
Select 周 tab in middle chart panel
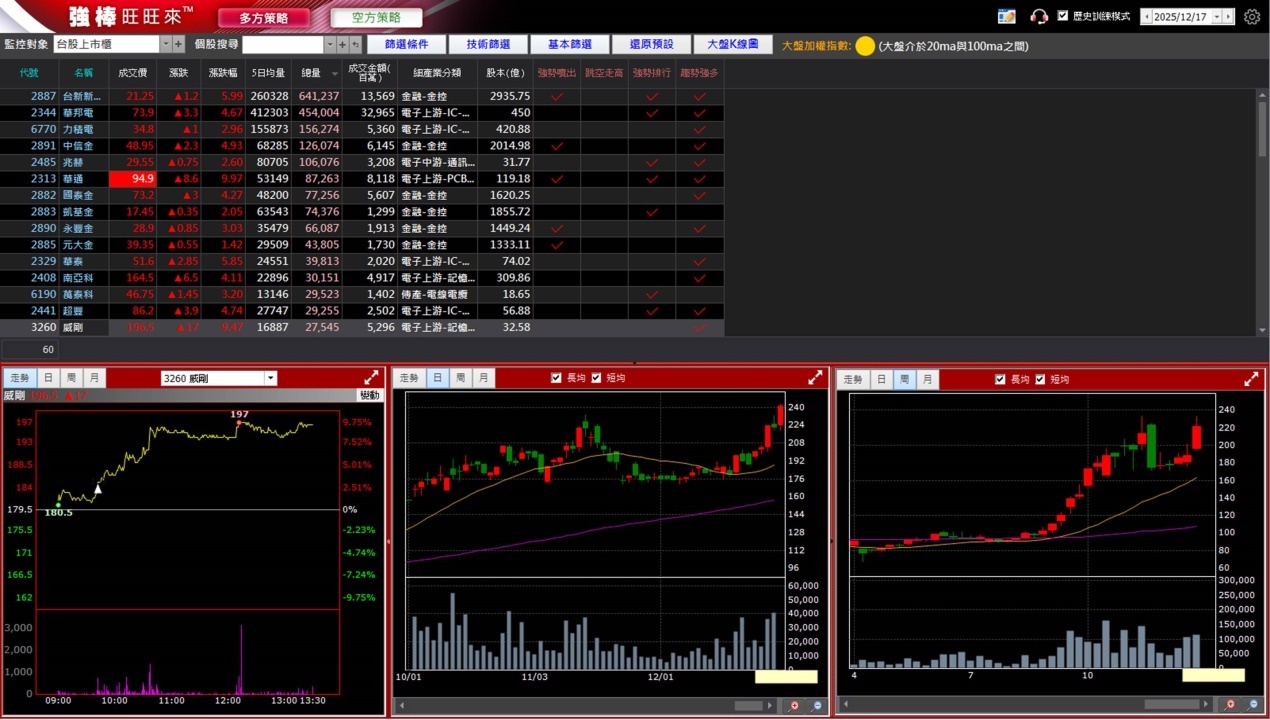(460, 378)
